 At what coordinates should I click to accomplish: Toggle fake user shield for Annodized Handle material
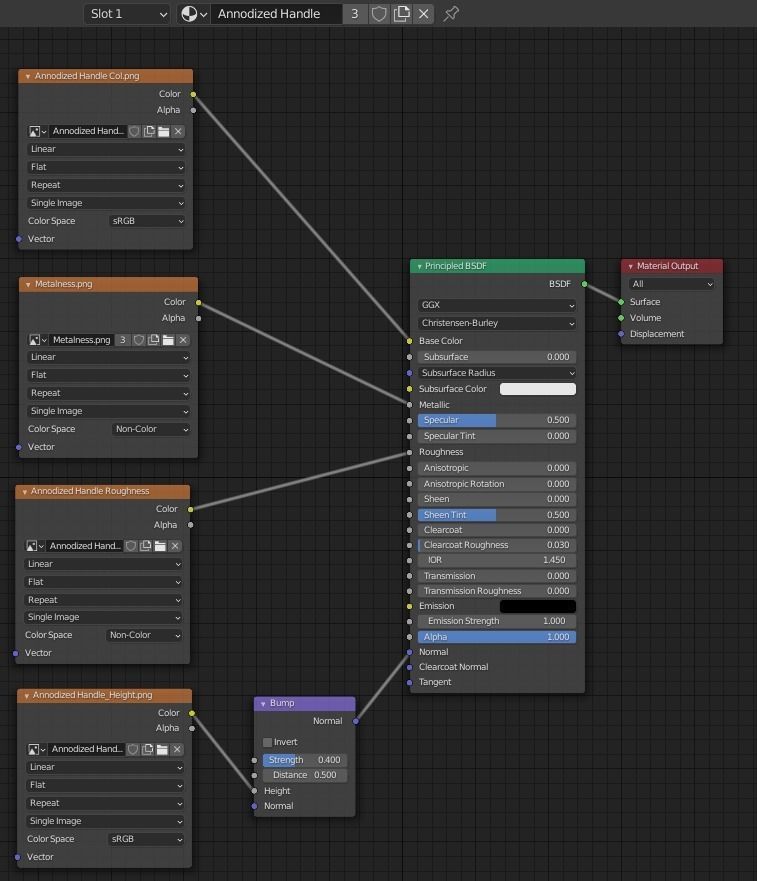click(379, 13)
